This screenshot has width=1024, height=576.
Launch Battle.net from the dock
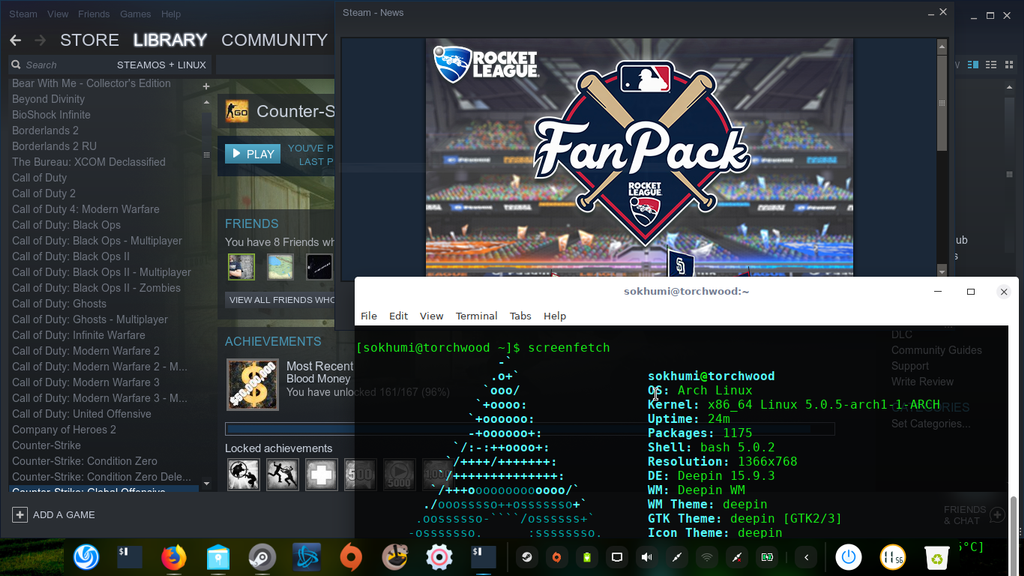tap(307, 557)
